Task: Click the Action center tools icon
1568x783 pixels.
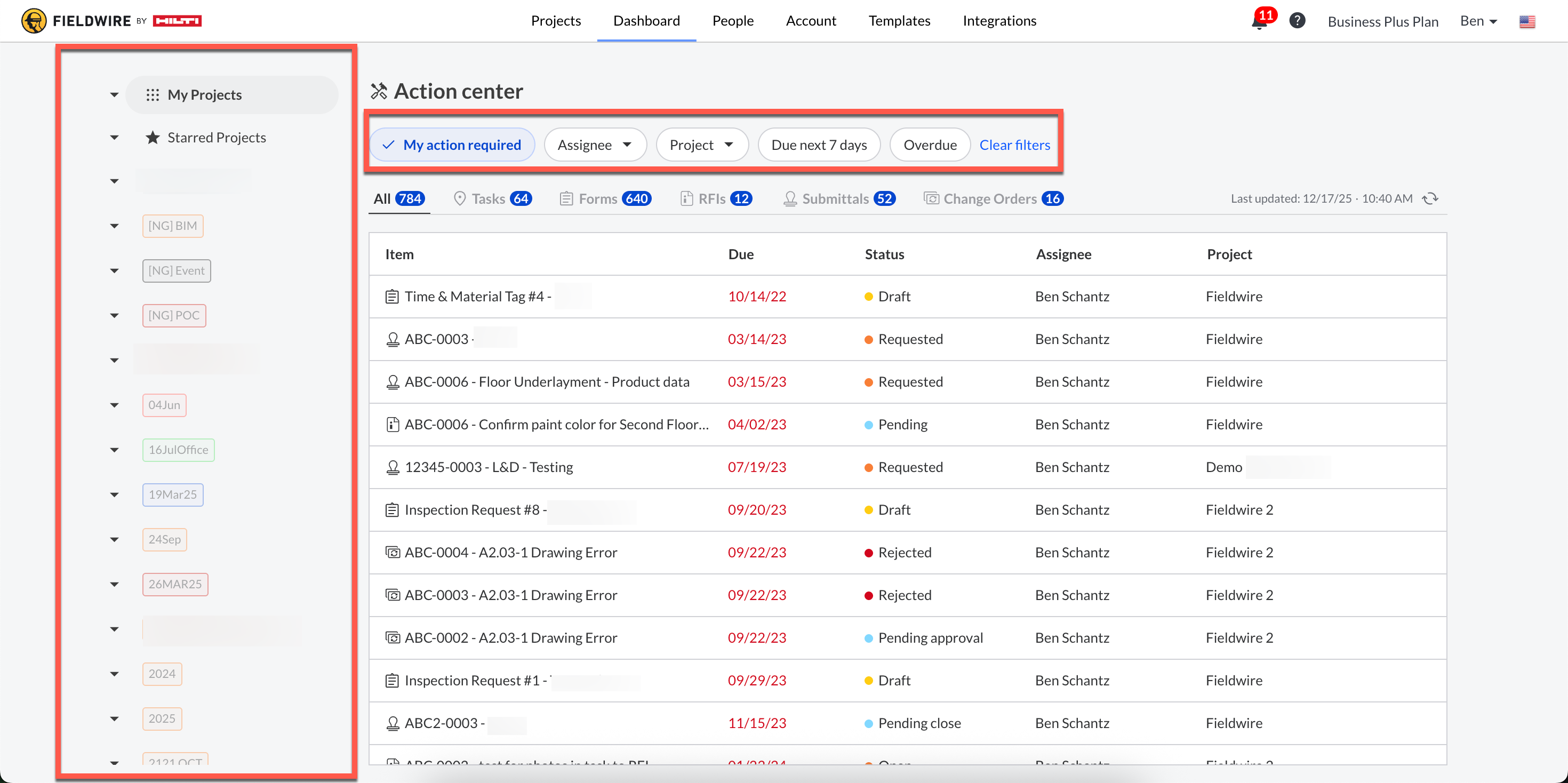Action: pos(379,91)
